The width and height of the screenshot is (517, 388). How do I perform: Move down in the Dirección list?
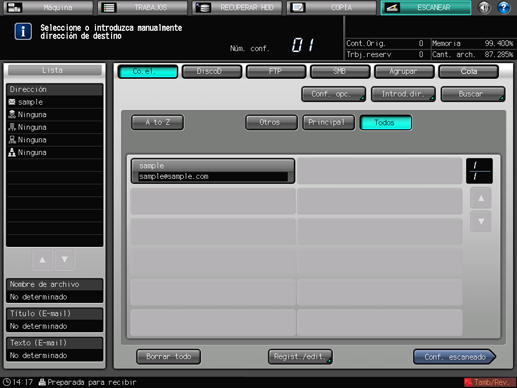(65, 260)
